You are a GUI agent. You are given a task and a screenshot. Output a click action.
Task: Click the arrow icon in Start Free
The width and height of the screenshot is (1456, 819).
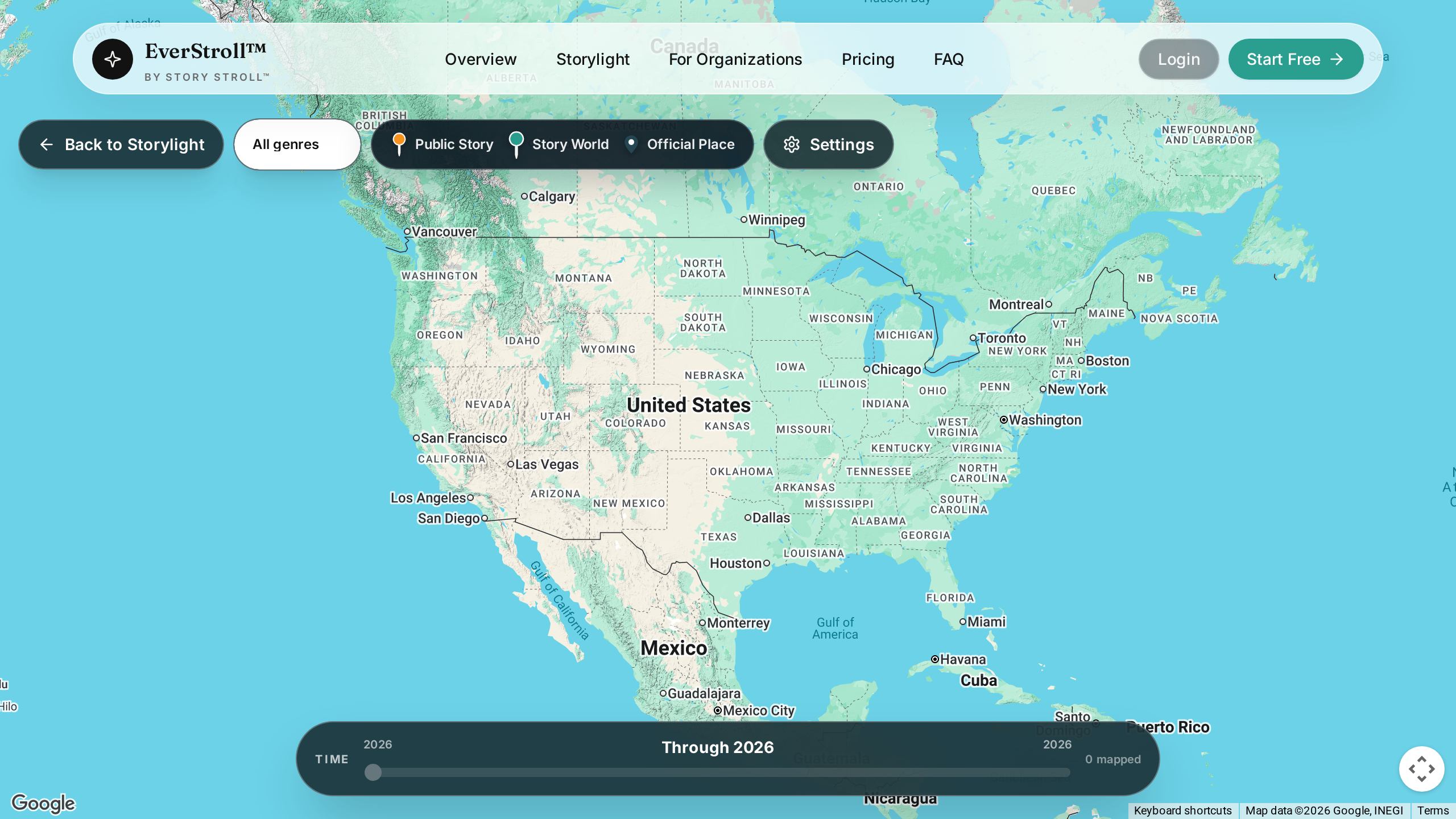1337,59
